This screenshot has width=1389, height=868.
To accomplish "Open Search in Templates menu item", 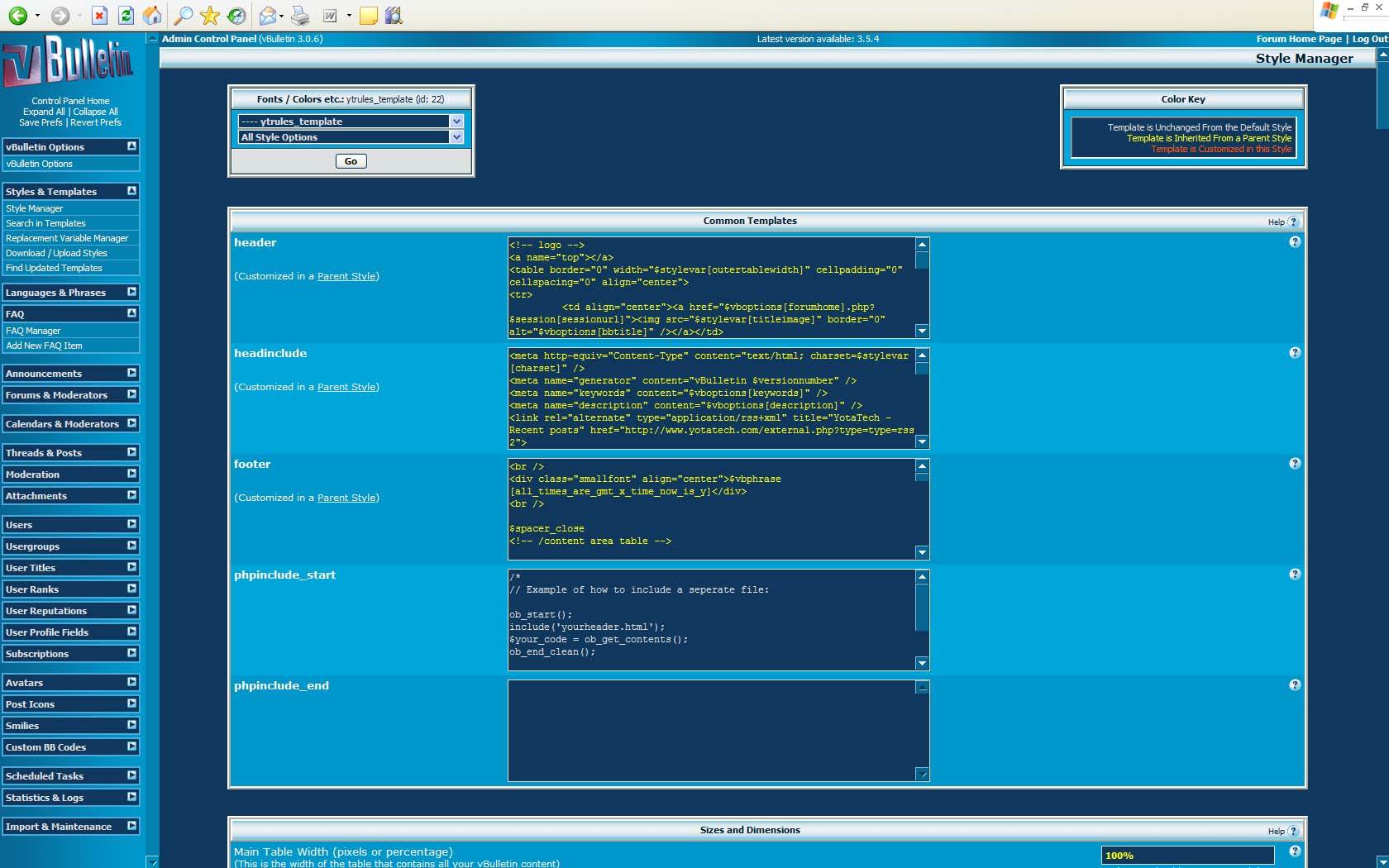I will pos(45,223).
